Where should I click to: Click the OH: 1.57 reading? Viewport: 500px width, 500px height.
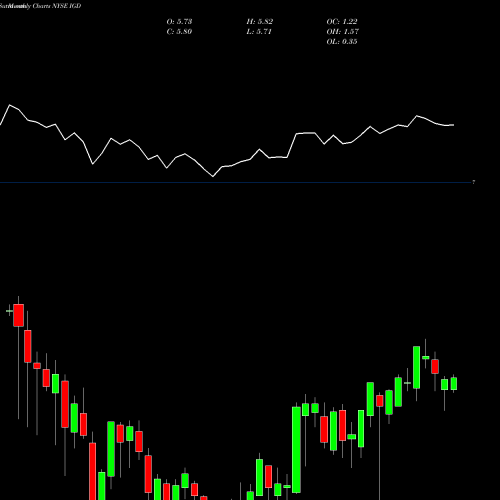tap(343, 32)
